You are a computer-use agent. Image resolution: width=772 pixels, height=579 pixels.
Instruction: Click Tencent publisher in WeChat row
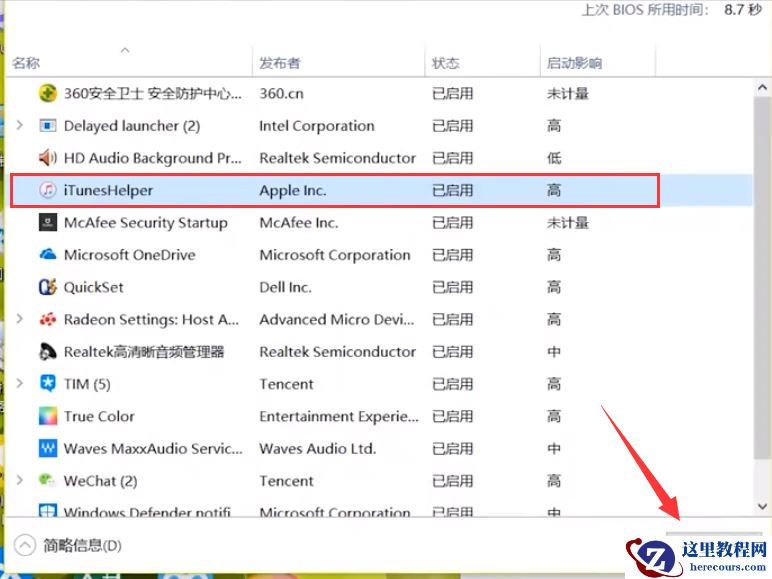(x=286, y=481)
